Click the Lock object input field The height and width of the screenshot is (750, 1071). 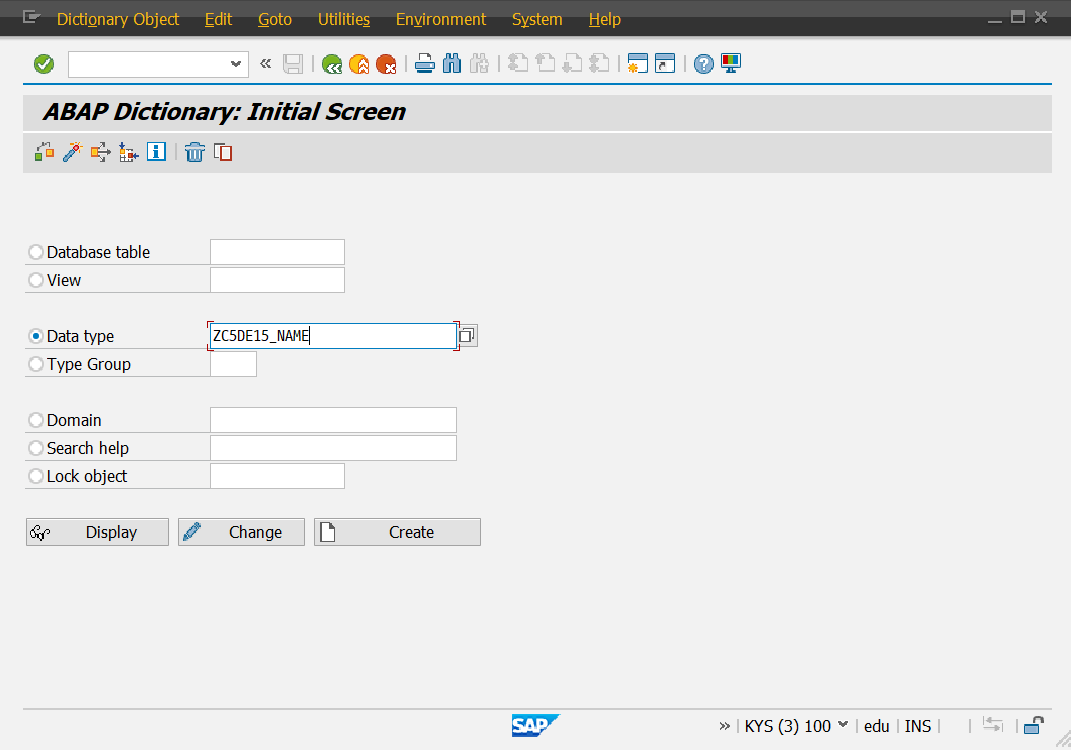click(x=277, y=476)
